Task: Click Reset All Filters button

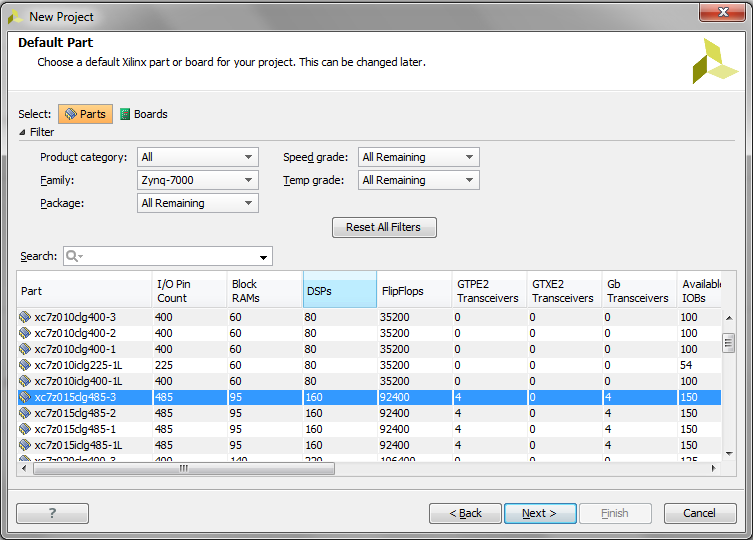Action: (384, 227)
